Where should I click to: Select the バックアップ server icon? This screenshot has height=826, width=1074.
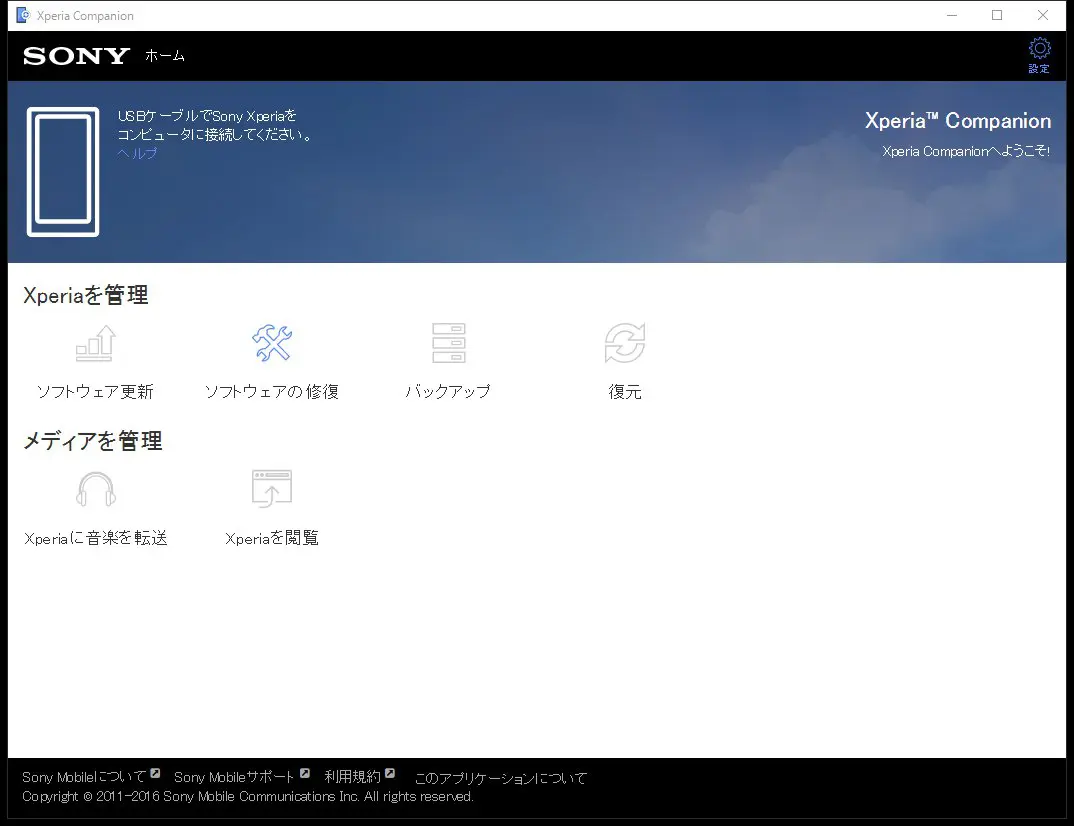(449, 342)
